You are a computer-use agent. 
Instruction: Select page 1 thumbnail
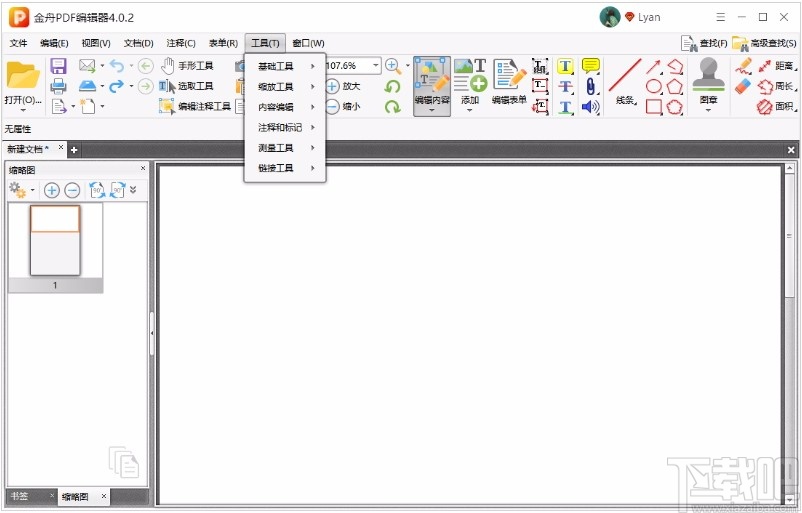pos(55,240)
